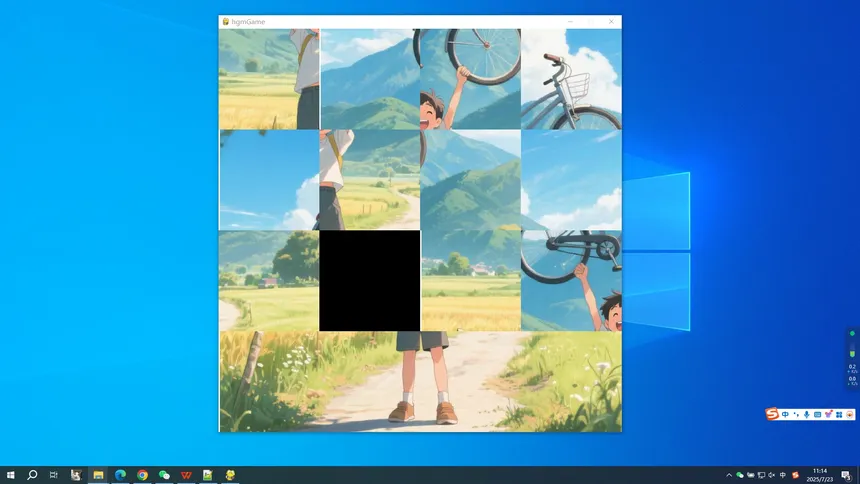The image size is (860, 484).
Task: Click WeChat icon in system tray
Action: pos(740,475)
